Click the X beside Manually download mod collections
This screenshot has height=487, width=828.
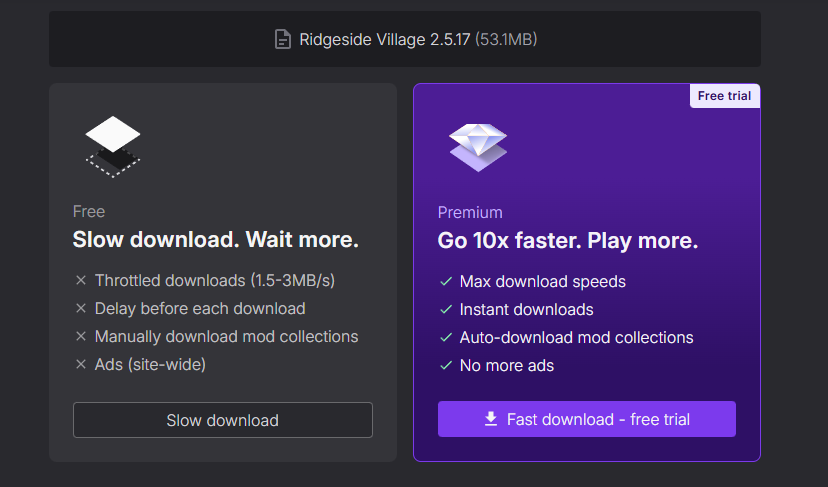click(x=81, y=337)
